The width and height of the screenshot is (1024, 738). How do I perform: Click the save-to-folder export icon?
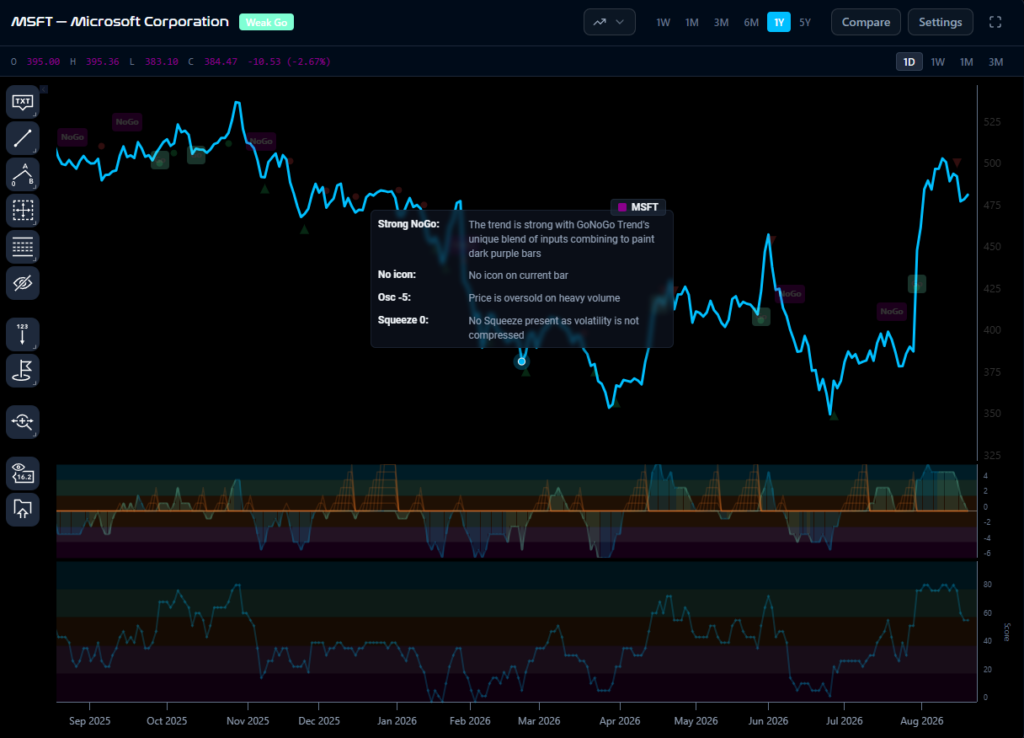click(x=23, y=509)
